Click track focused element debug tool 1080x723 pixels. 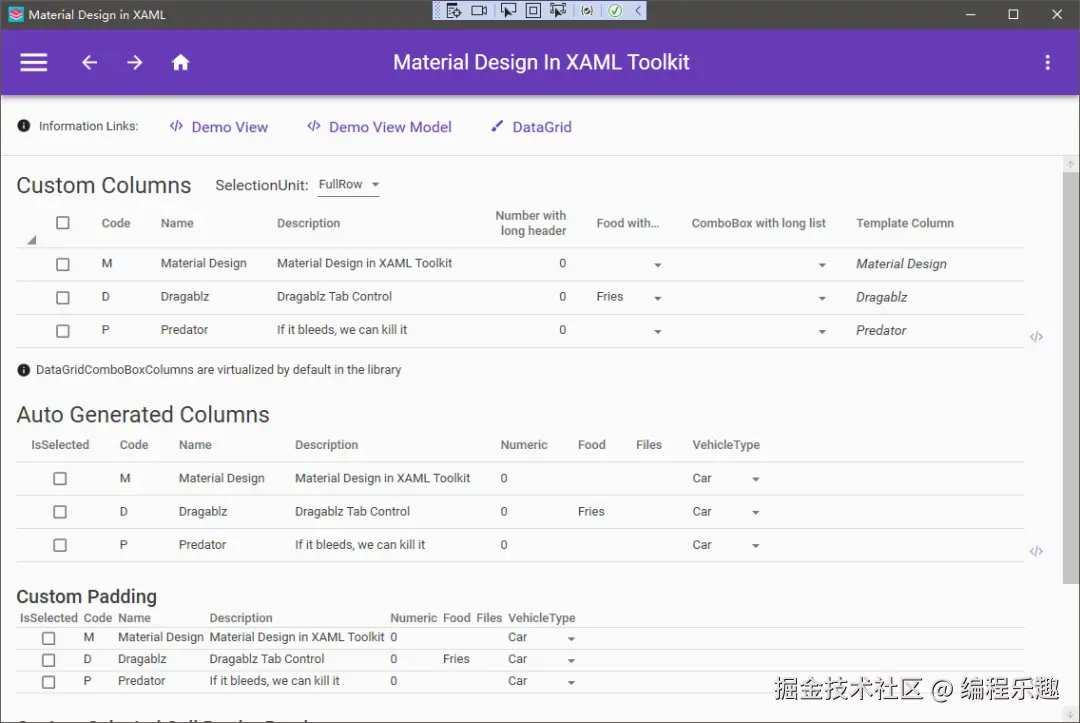pos(558,10)
